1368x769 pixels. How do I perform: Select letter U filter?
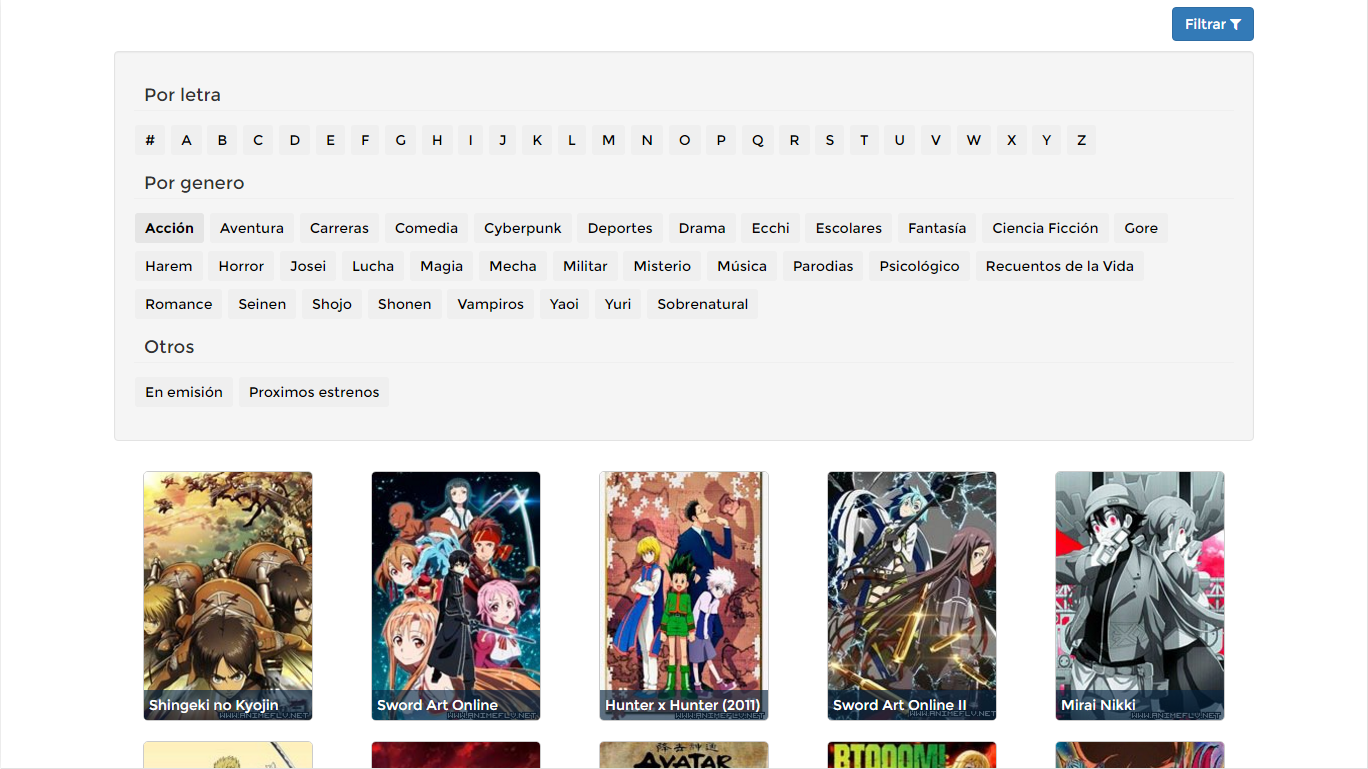pos(900,140)
